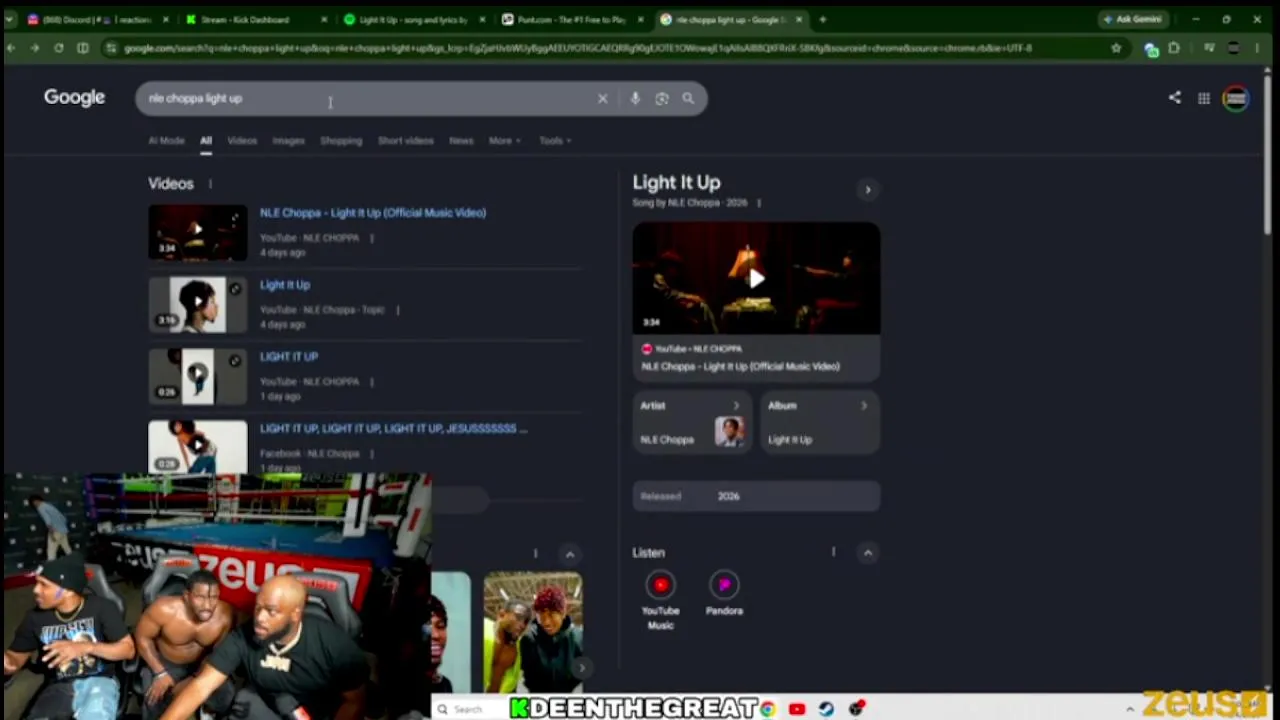Focus the browser address bar URL

578,48
